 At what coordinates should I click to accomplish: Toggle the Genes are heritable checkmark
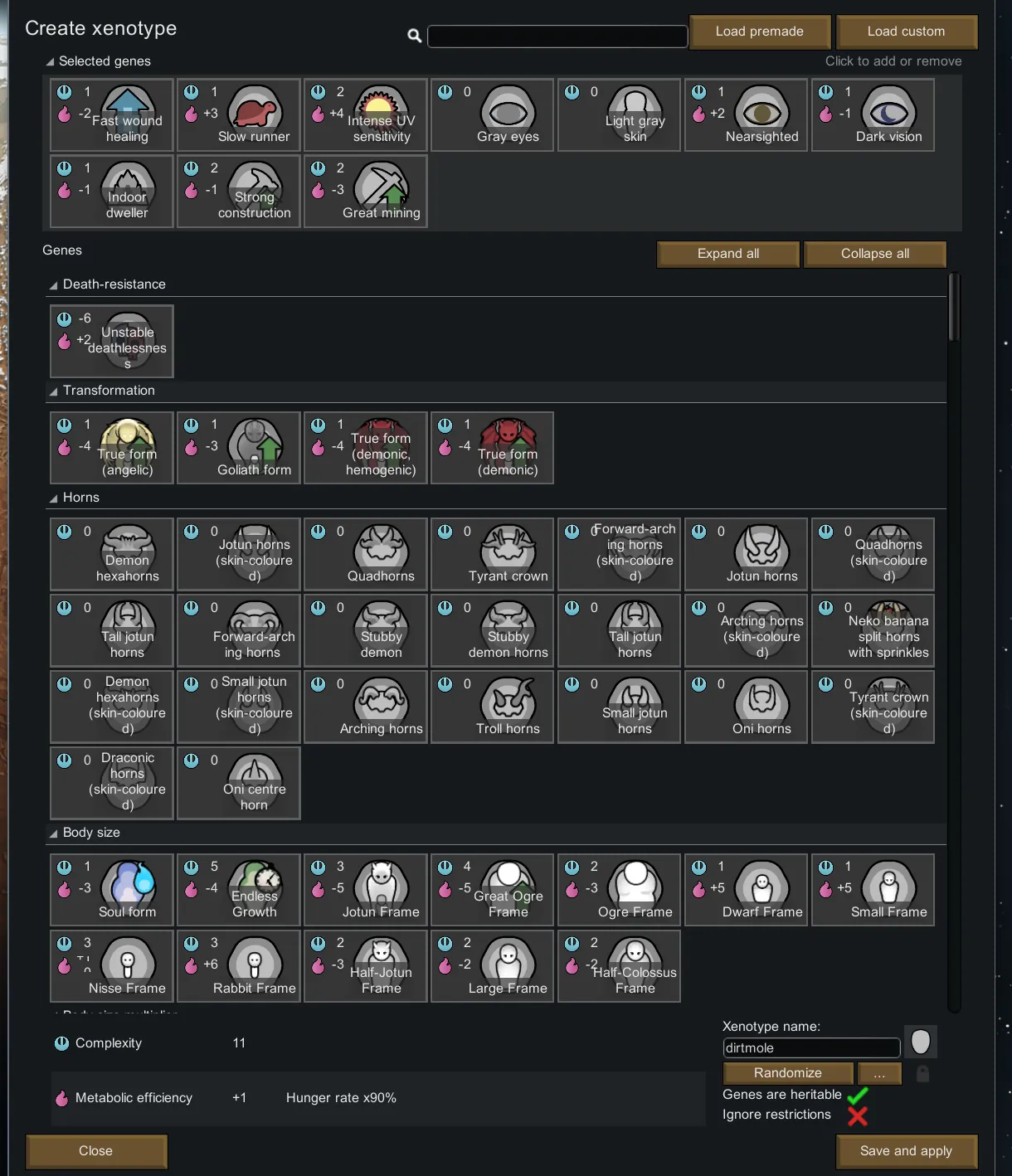coord(858,1096)
